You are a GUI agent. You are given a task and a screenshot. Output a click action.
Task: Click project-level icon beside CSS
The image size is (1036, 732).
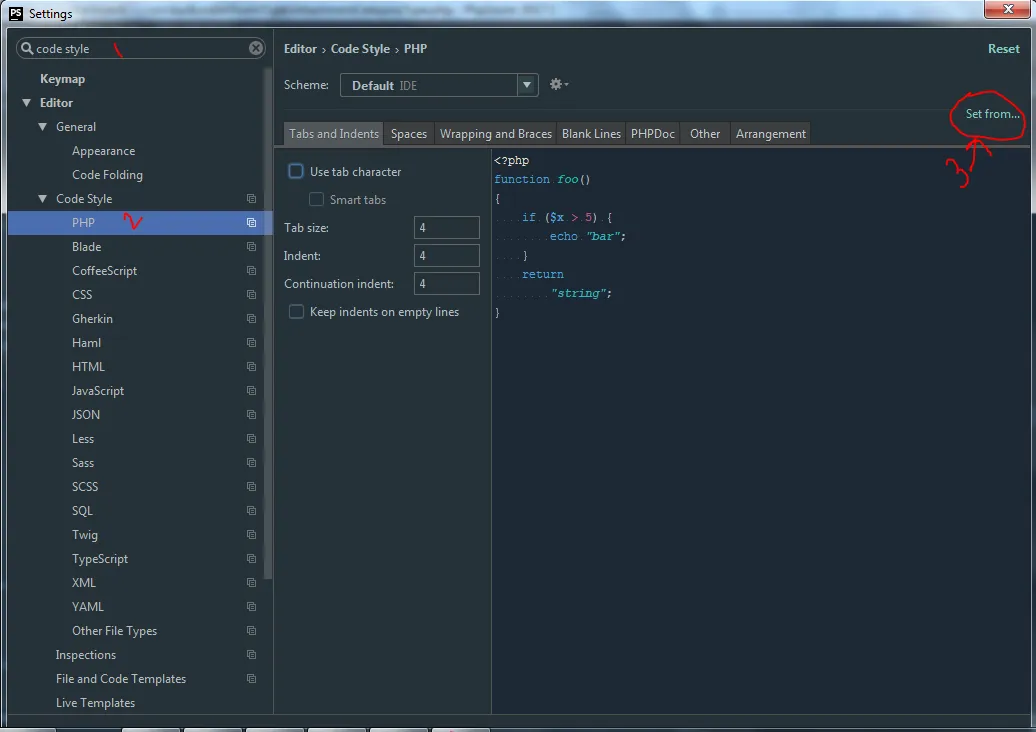[251, 295]
